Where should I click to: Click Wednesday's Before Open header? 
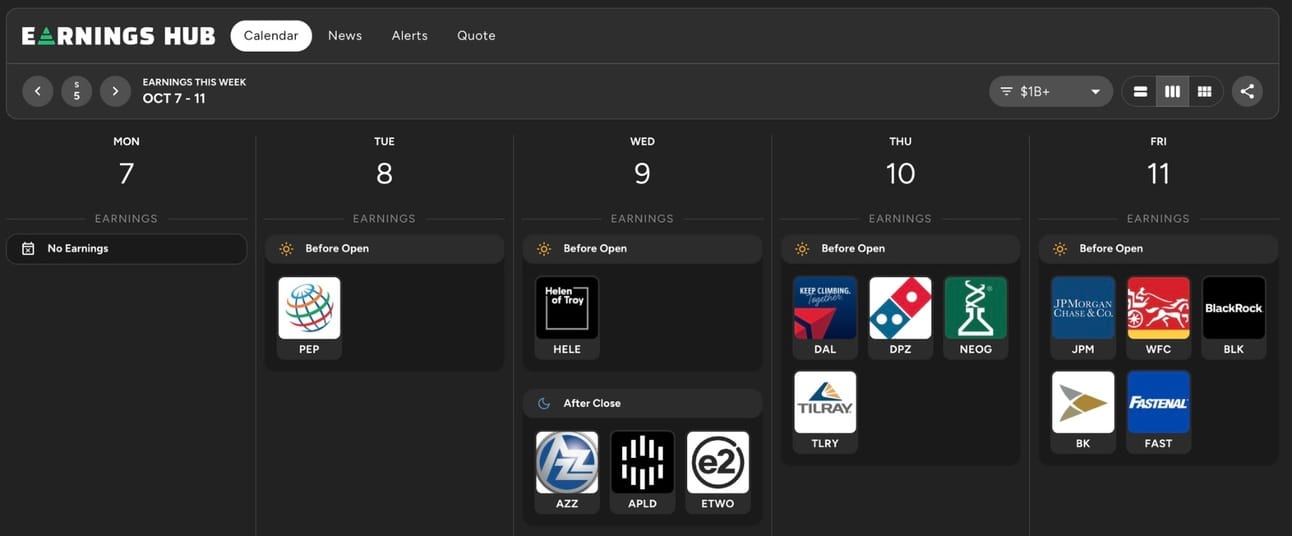click(642, 248)
